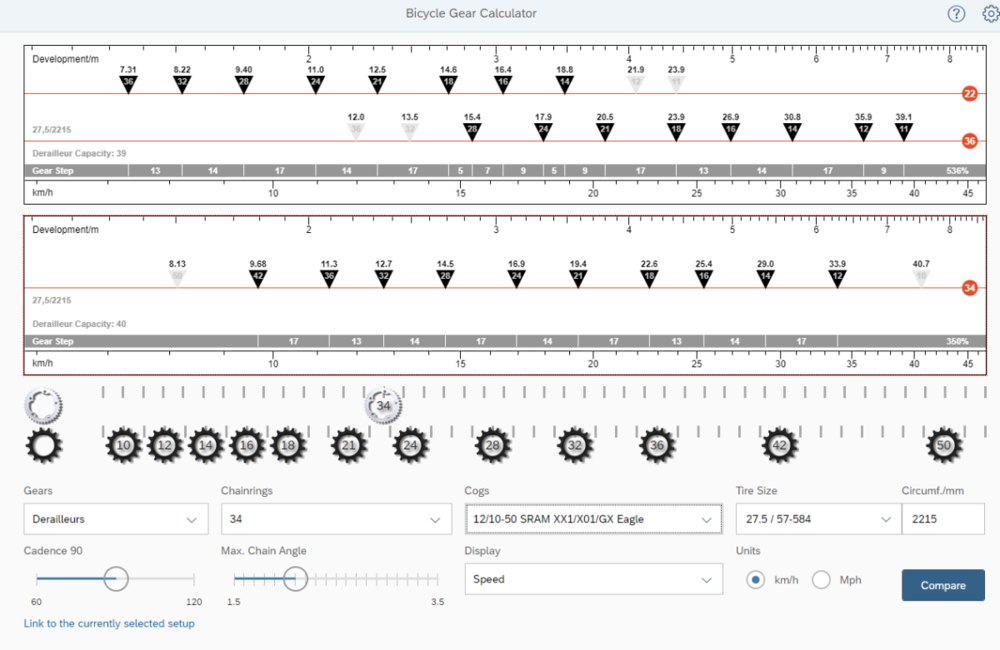This screenshot has height=650, width=1000.
Task: Select the km/h units radio button
Action: (x=756, y=580)
